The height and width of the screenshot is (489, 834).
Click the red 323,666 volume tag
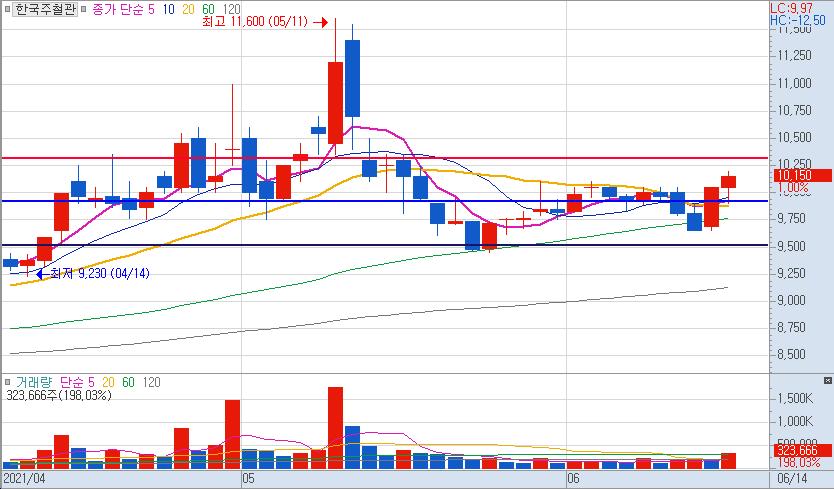click(x=803, y=451)
